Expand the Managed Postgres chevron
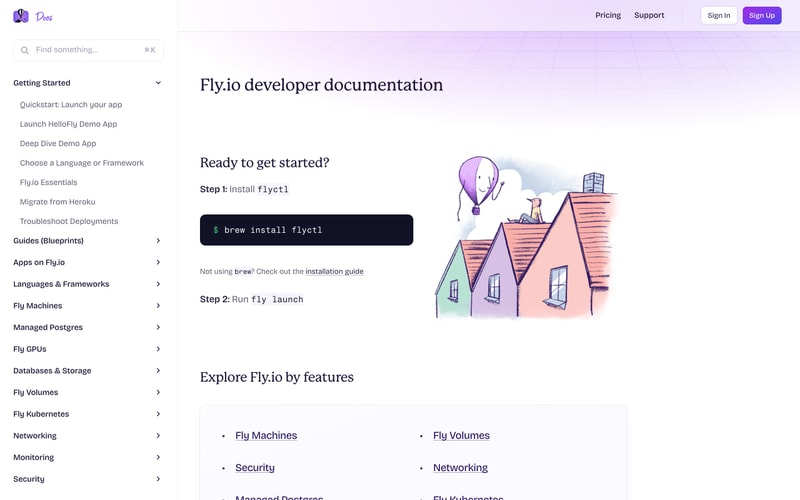Image resolution: width=800 pixels, height=500 pixels. pyautogui.click(x=158, y=327)
